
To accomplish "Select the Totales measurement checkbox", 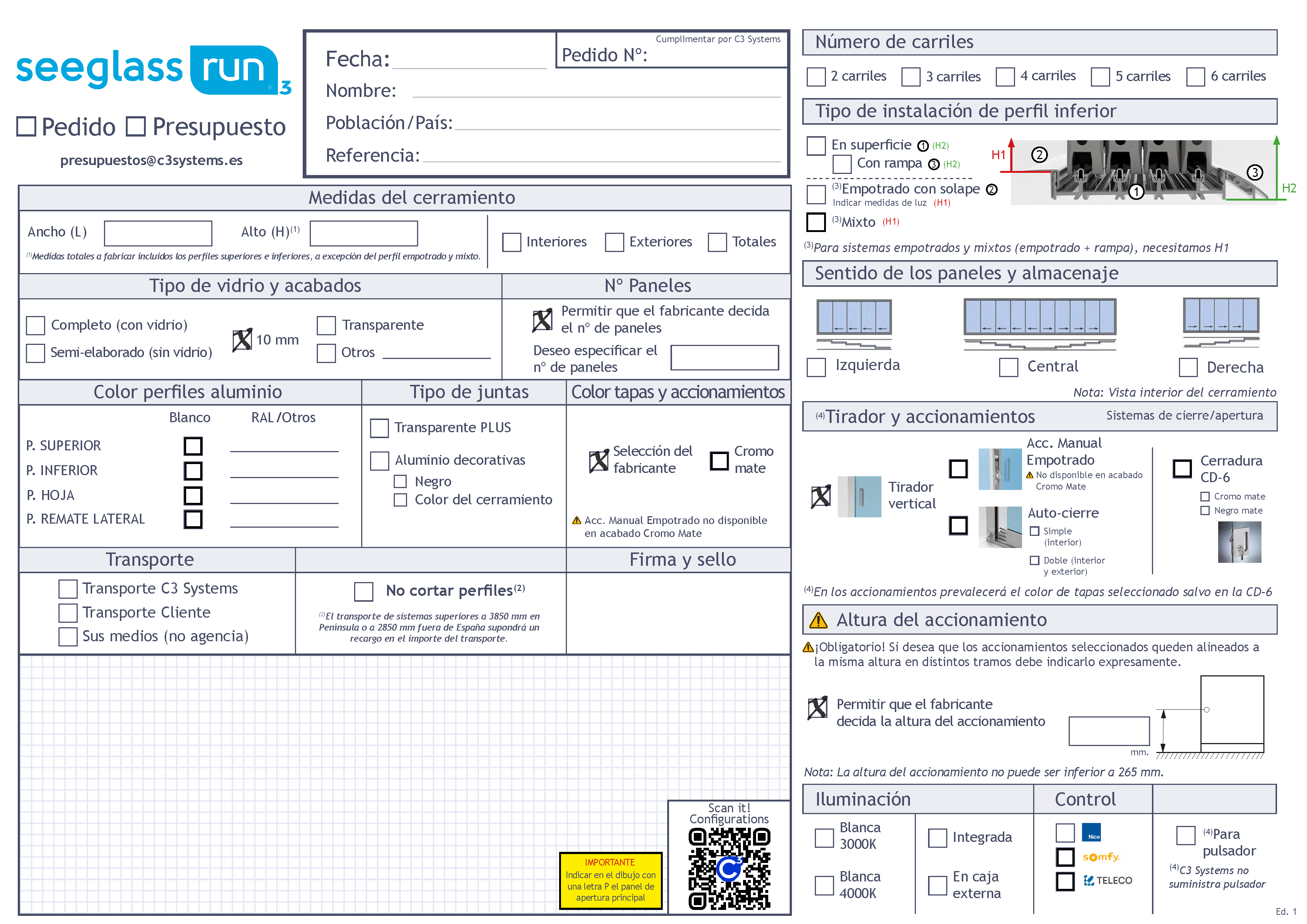I will point(717,242).
